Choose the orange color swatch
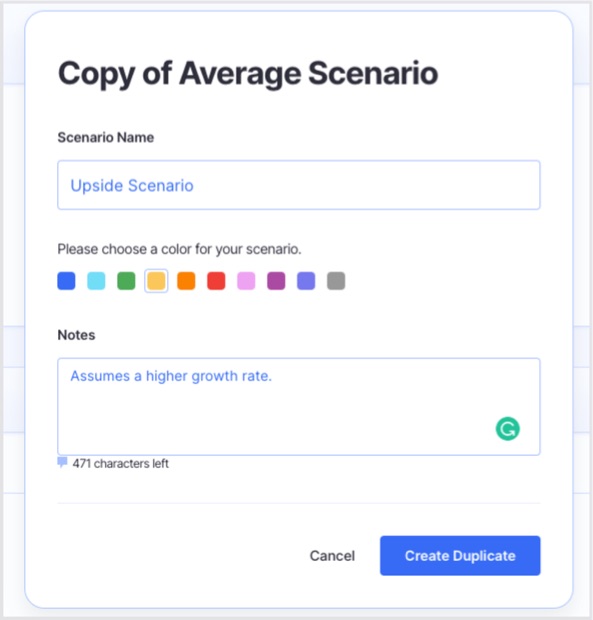The width and height of the screenshot is (593, 620). click(186, 281)
